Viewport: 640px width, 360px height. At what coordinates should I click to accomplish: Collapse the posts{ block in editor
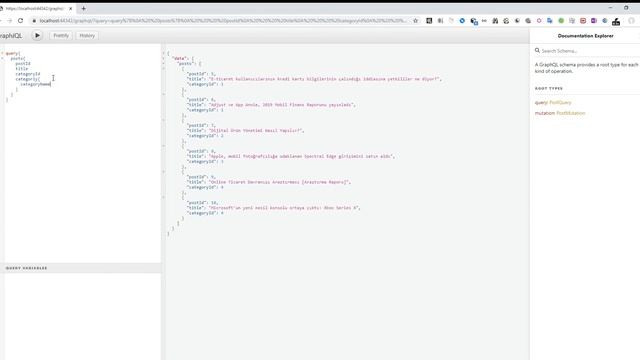pos(2,58)
